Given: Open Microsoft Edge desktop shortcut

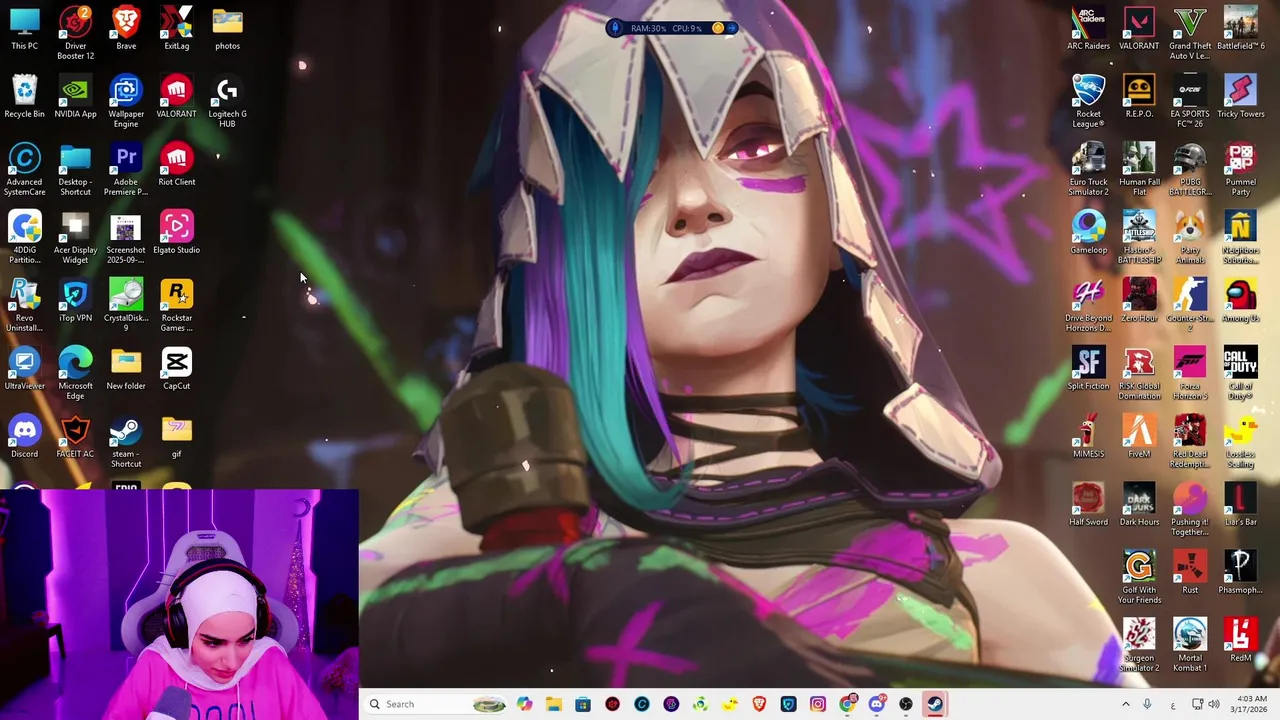Looking at the screenshot, I should 75,372.
